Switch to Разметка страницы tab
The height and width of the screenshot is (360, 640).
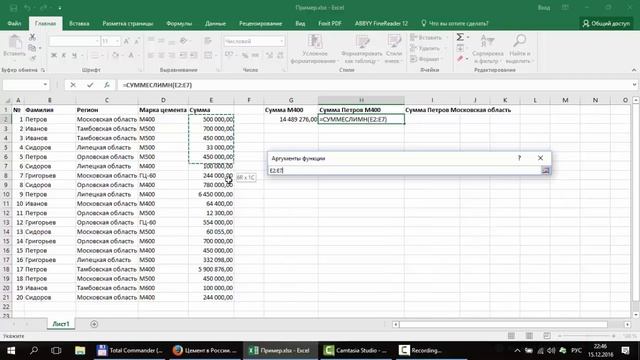128,24
